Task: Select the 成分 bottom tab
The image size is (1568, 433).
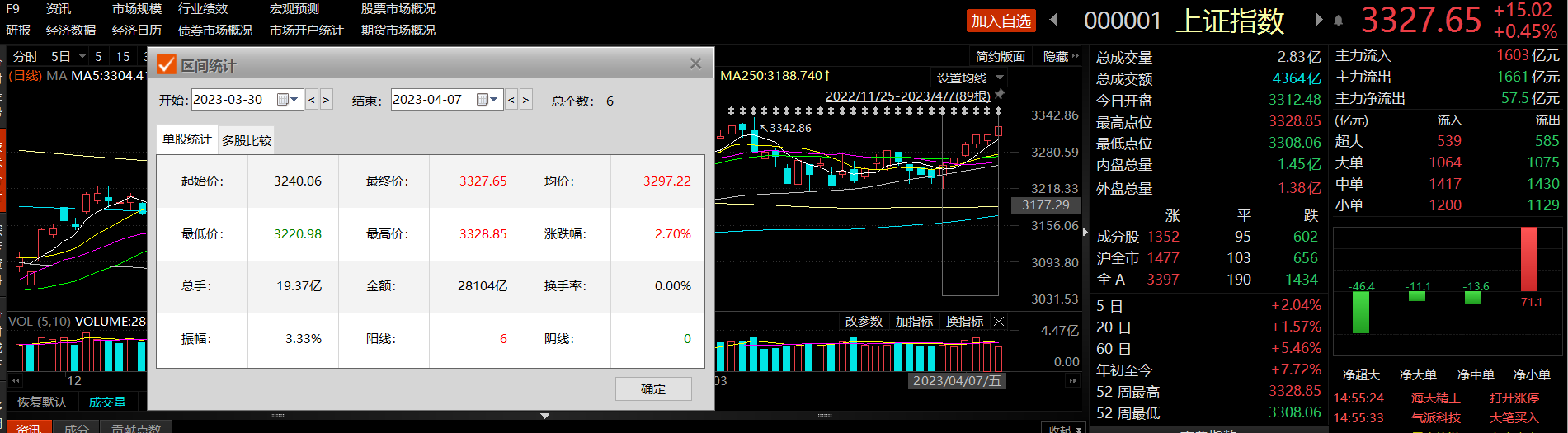Action: 76,427
